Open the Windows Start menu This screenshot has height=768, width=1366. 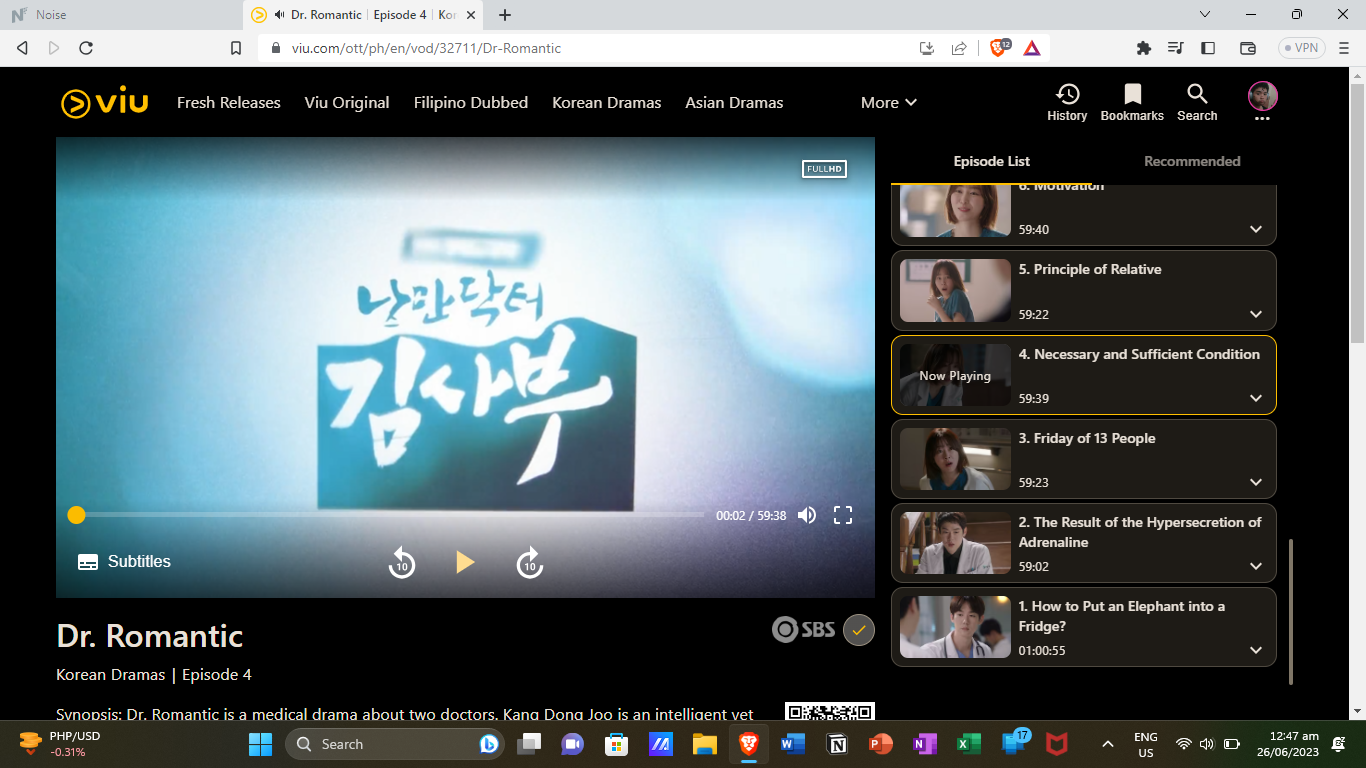260,744
